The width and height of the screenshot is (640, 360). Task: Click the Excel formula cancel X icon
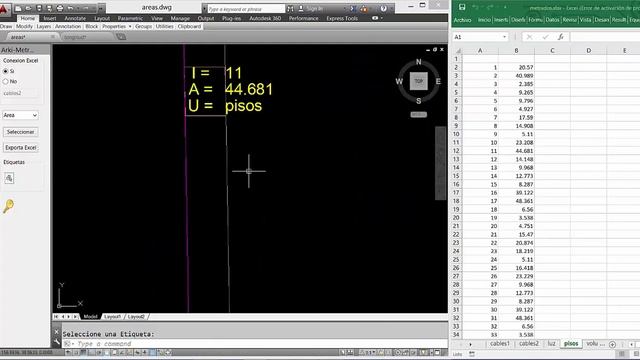click(529, 37)
